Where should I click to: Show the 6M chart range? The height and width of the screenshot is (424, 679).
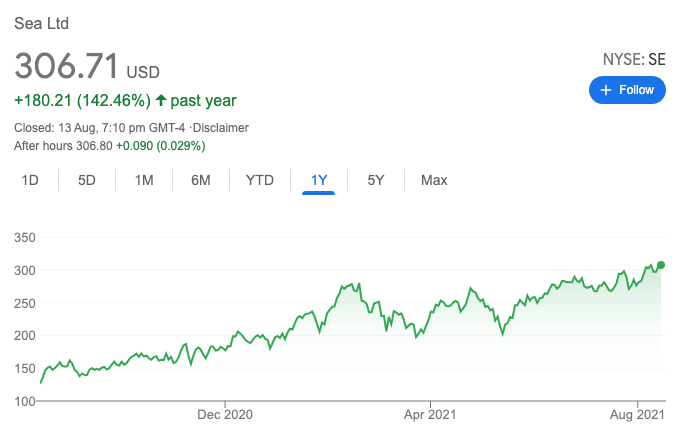coord(201,180)
